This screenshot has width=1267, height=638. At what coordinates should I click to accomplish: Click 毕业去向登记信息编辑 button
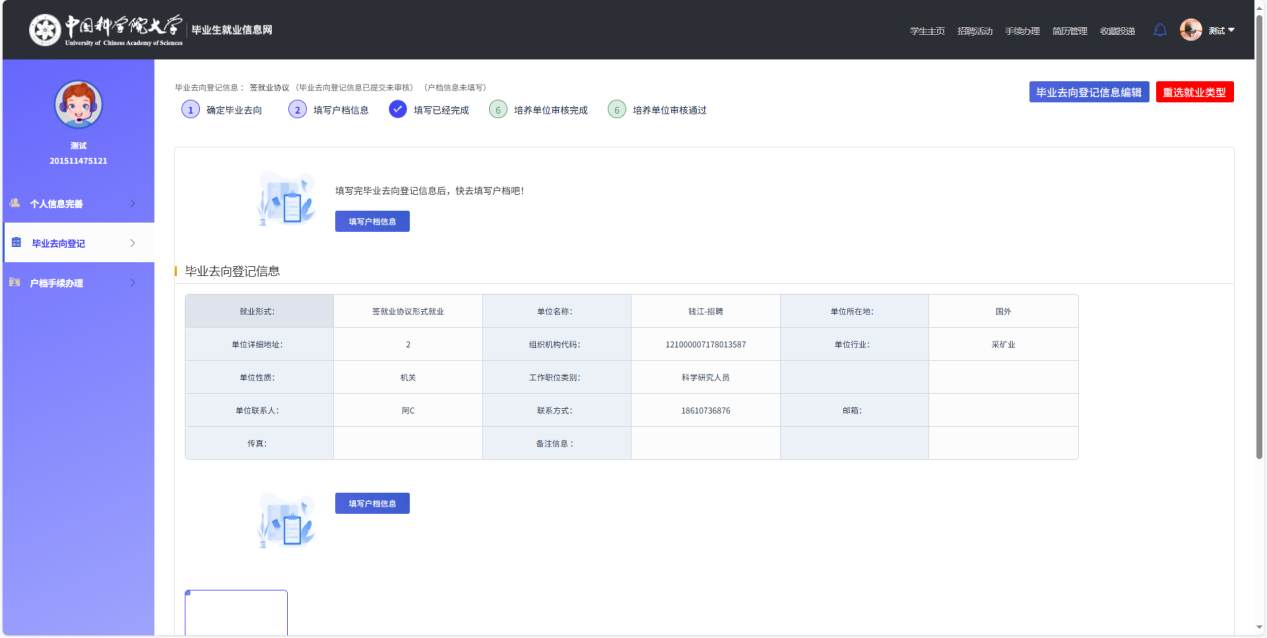click(1088, 92)
